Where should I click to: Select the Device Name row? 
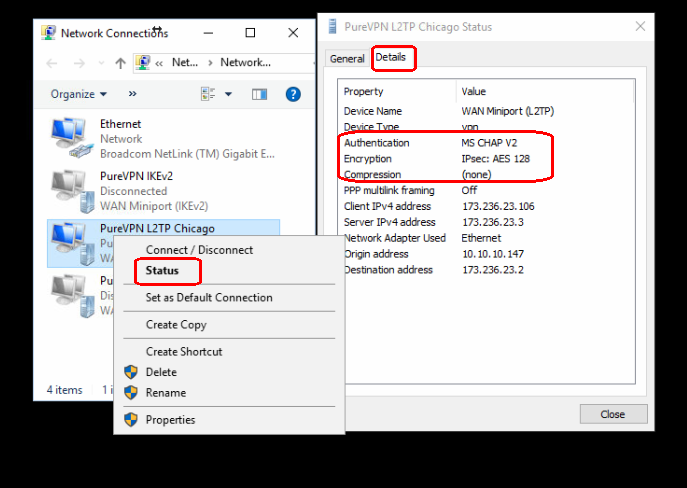point(486,111)
